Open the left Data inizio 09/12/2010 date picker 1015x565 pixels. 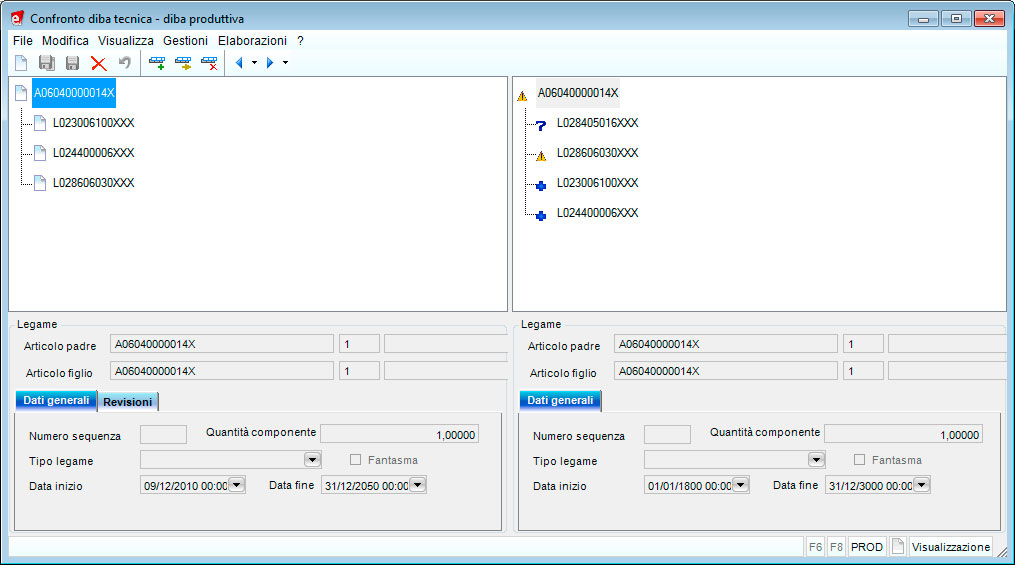[x=236, y=485]
